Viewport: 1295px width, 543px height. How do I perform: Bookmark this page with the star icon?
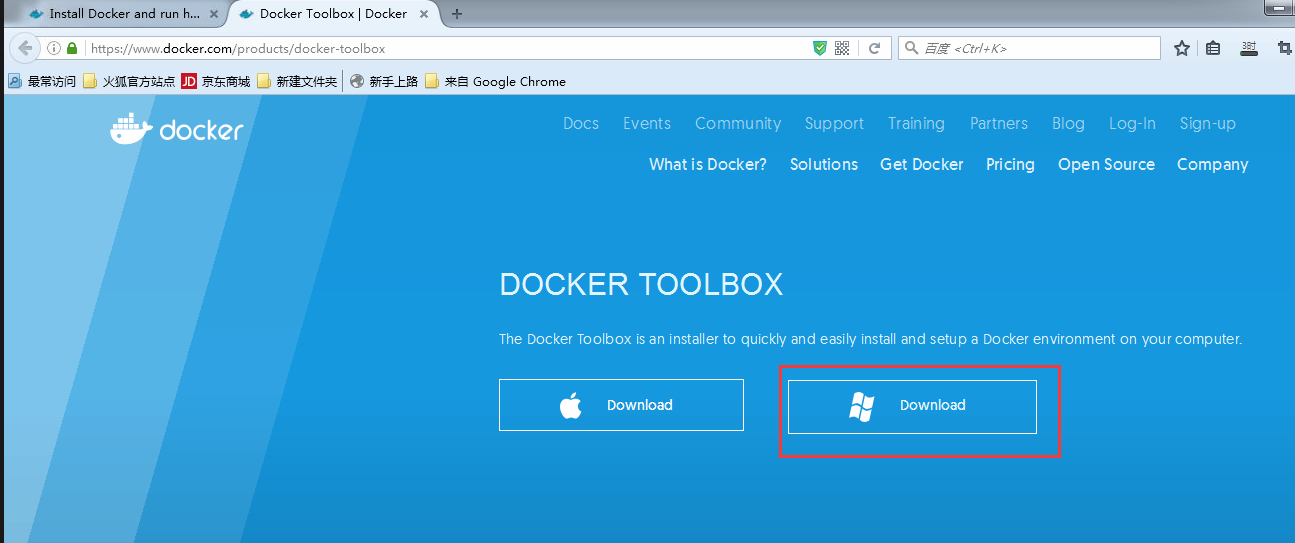[1182, 48]
